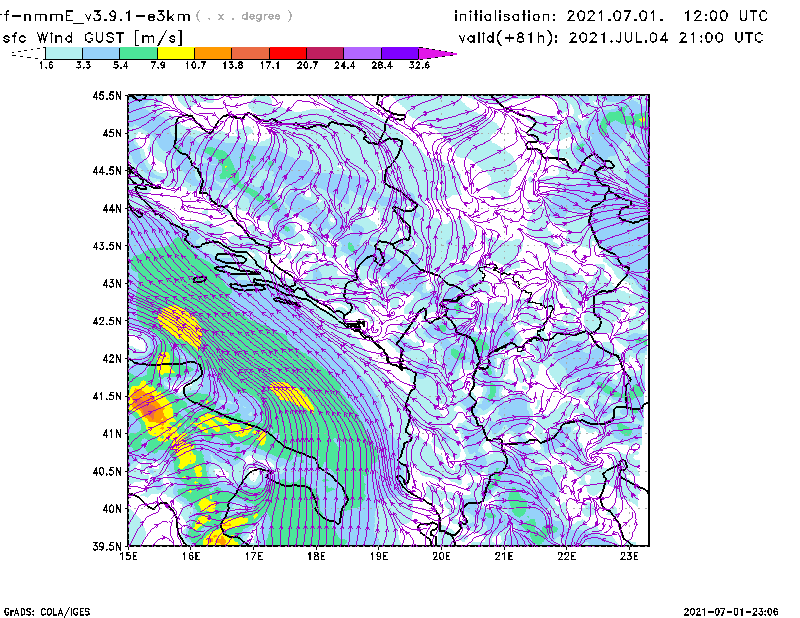Click the crimson 20.7–24.4 legend swatch
Screen dimensions: 800x618
coord(325,53)
